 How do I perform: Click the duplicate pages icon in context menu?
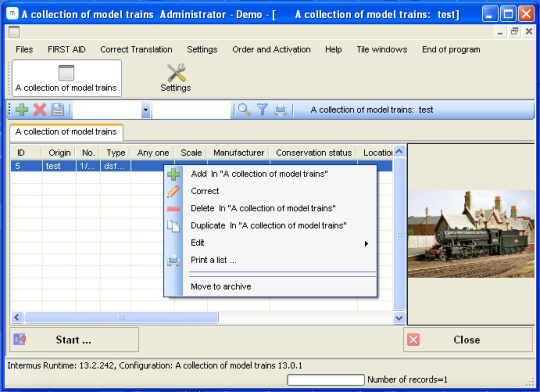[x=173, y=226]
